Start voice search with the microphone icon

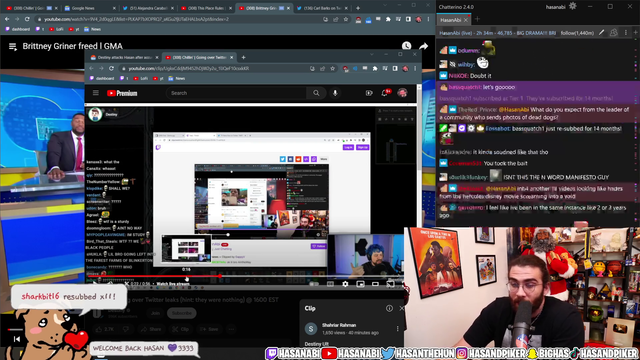(x=335, y=93)
